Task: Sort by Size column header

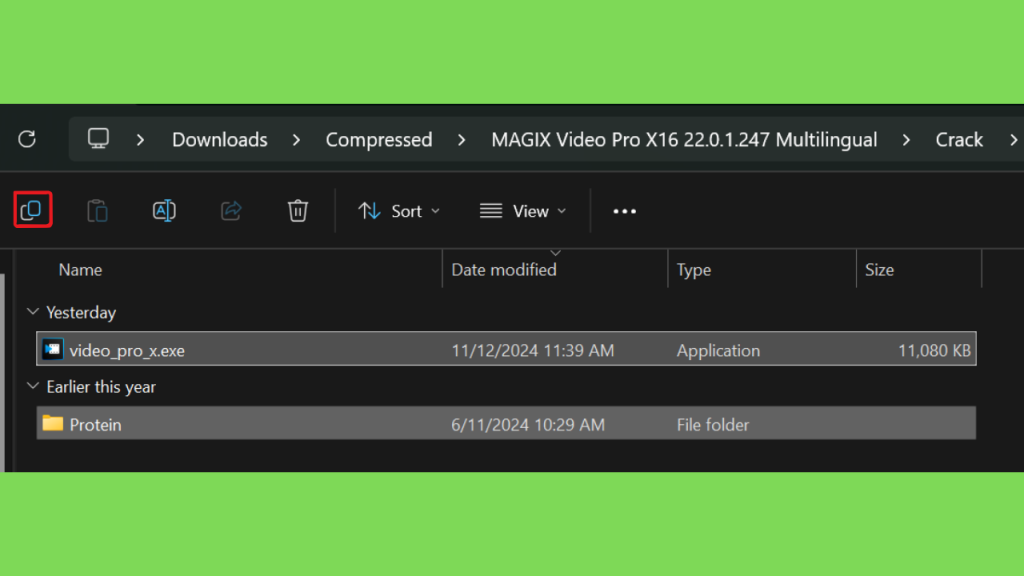Action: tap(879, 270)
